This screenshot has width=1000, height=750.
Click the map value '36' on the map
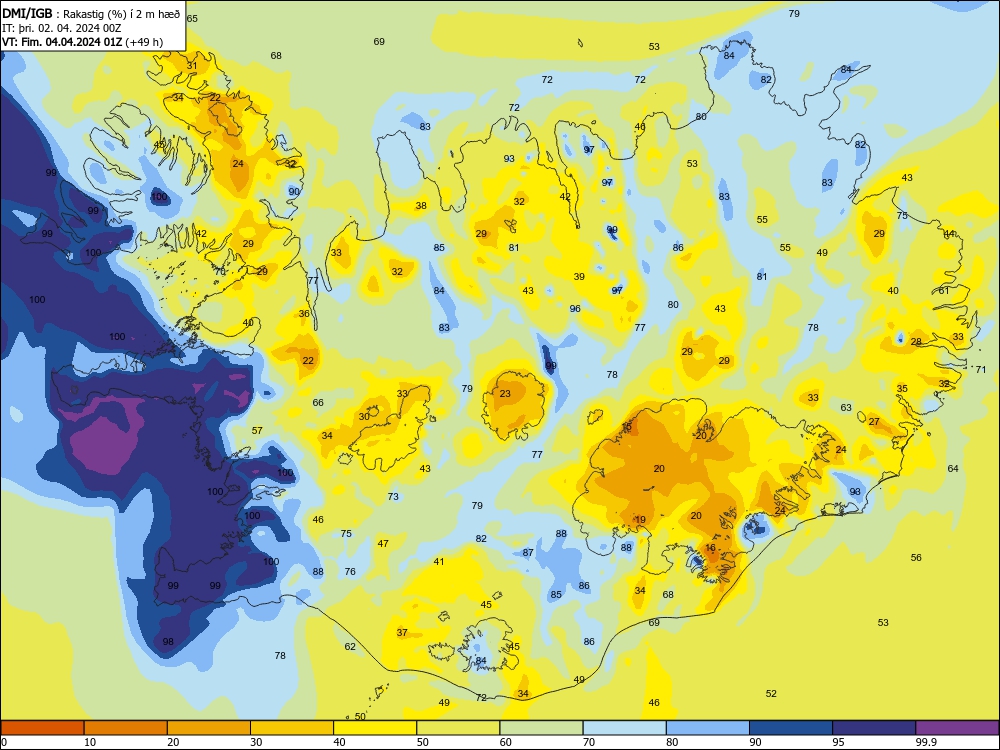click(304, 314)
